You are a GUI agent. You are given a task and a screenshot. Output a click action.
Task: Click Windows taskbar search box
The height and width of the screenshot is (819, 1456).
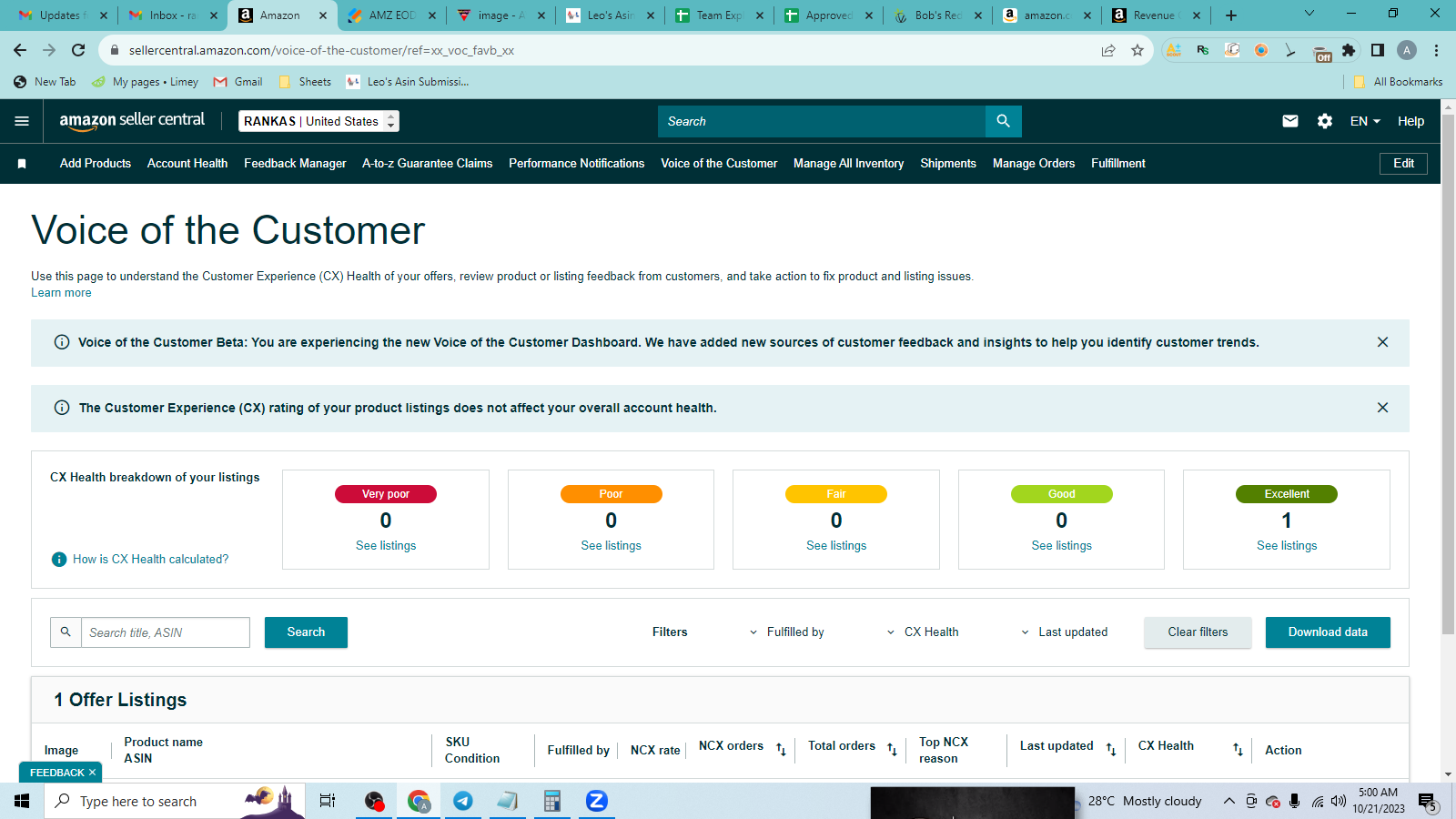click(x=173, y=801)
